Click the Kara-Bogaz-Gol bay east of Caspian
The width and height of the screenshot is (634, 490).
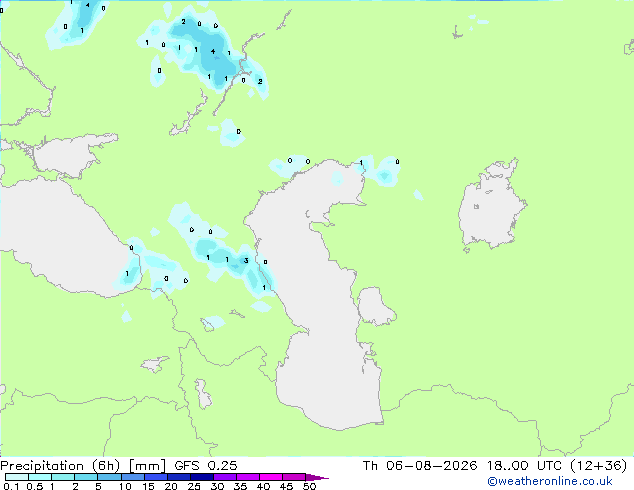click(x=374, y=306)
